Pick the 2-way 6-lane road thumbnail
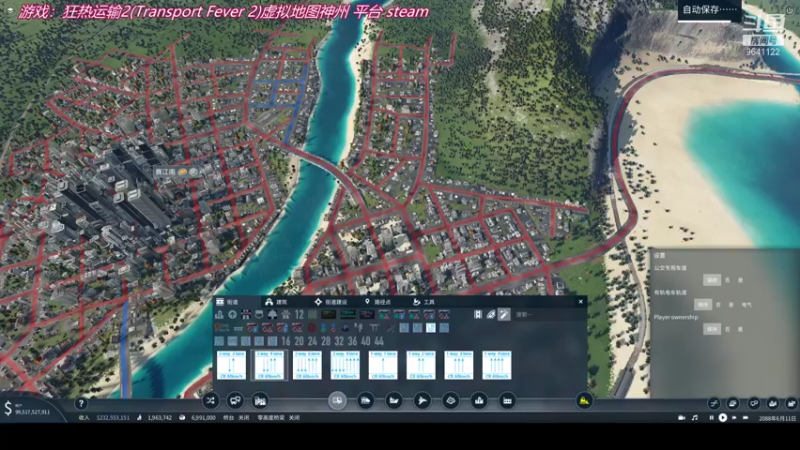The height and width of the screenshot is (450, 800). 307,365
